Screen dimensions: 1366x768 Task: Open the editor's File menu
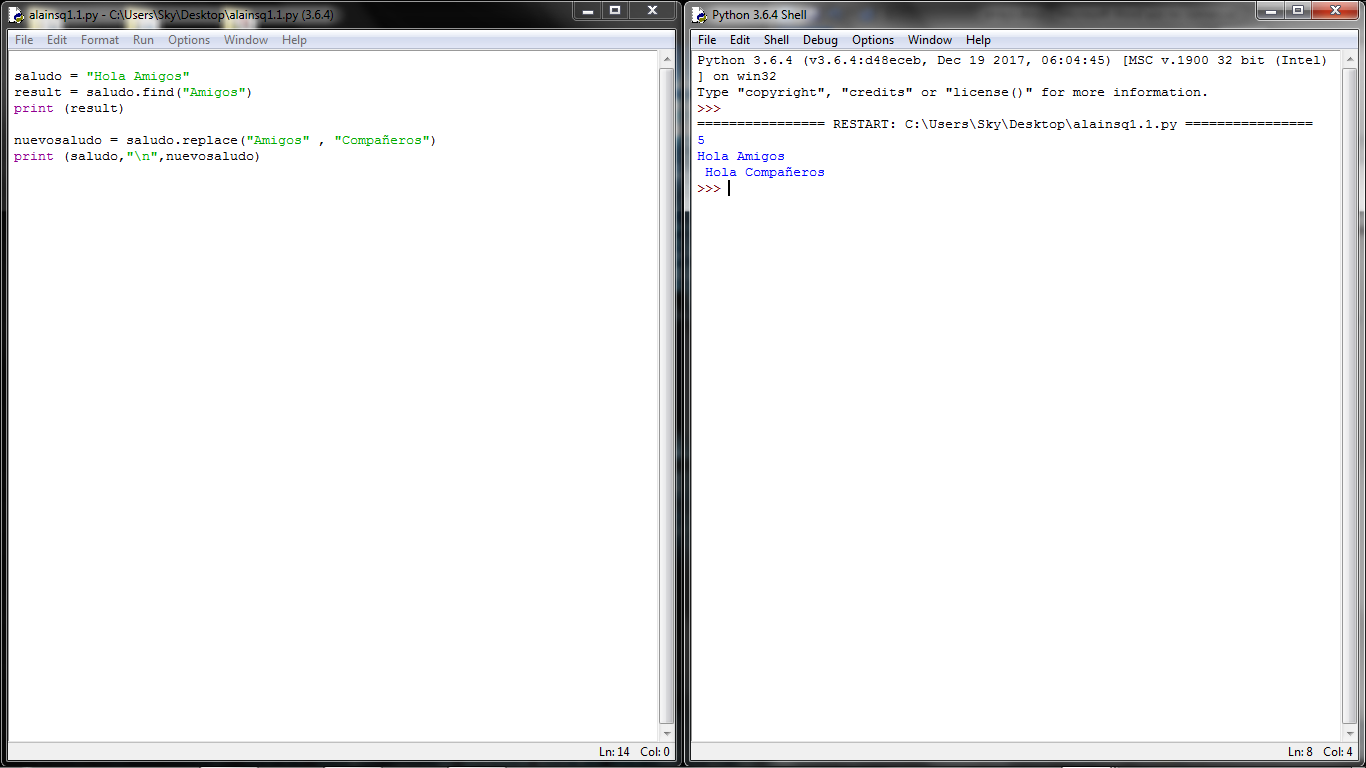24,40
